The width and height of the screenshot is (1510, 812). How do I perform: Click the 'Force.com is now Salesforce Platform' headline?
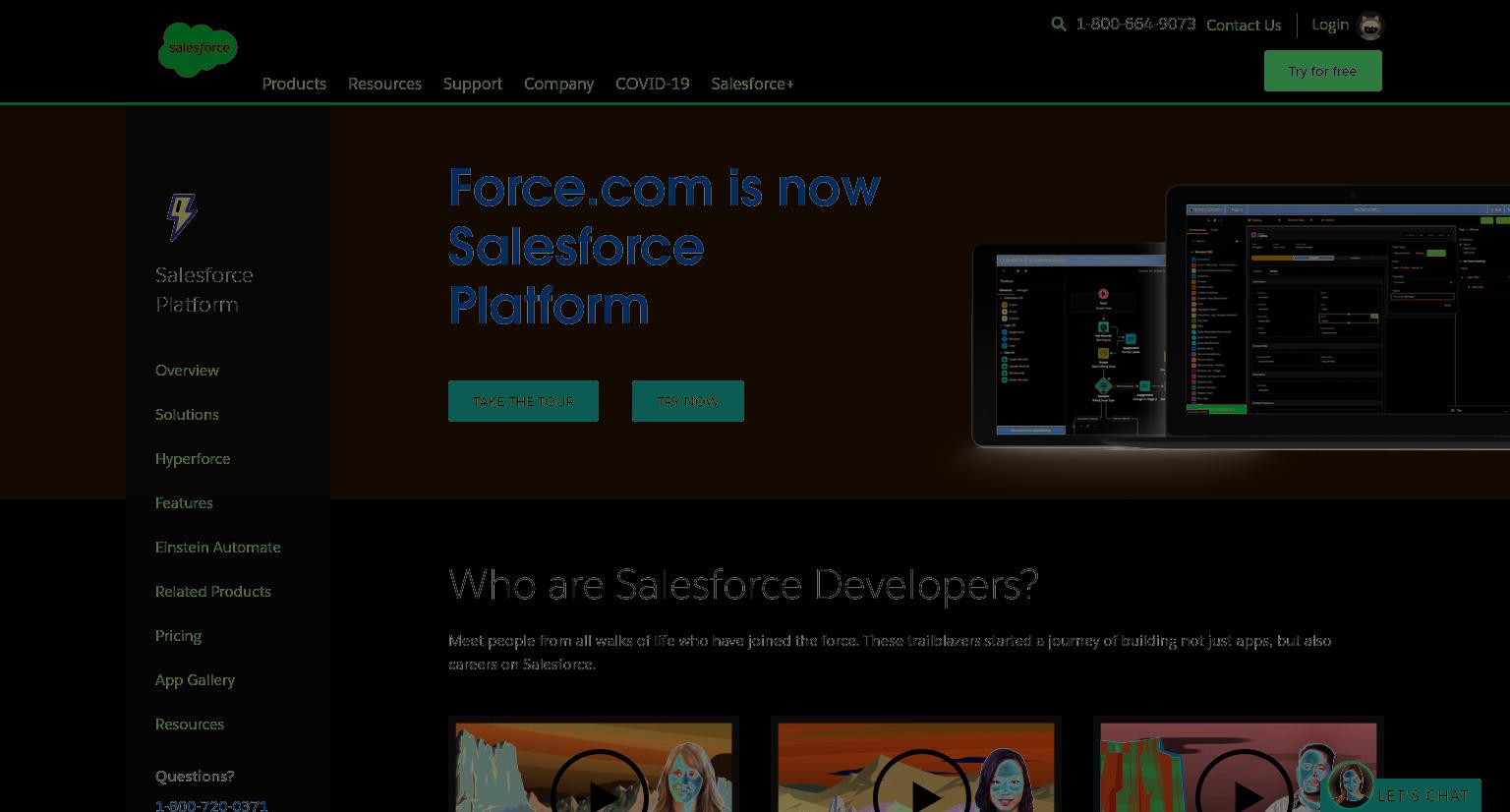pos(665,246)
